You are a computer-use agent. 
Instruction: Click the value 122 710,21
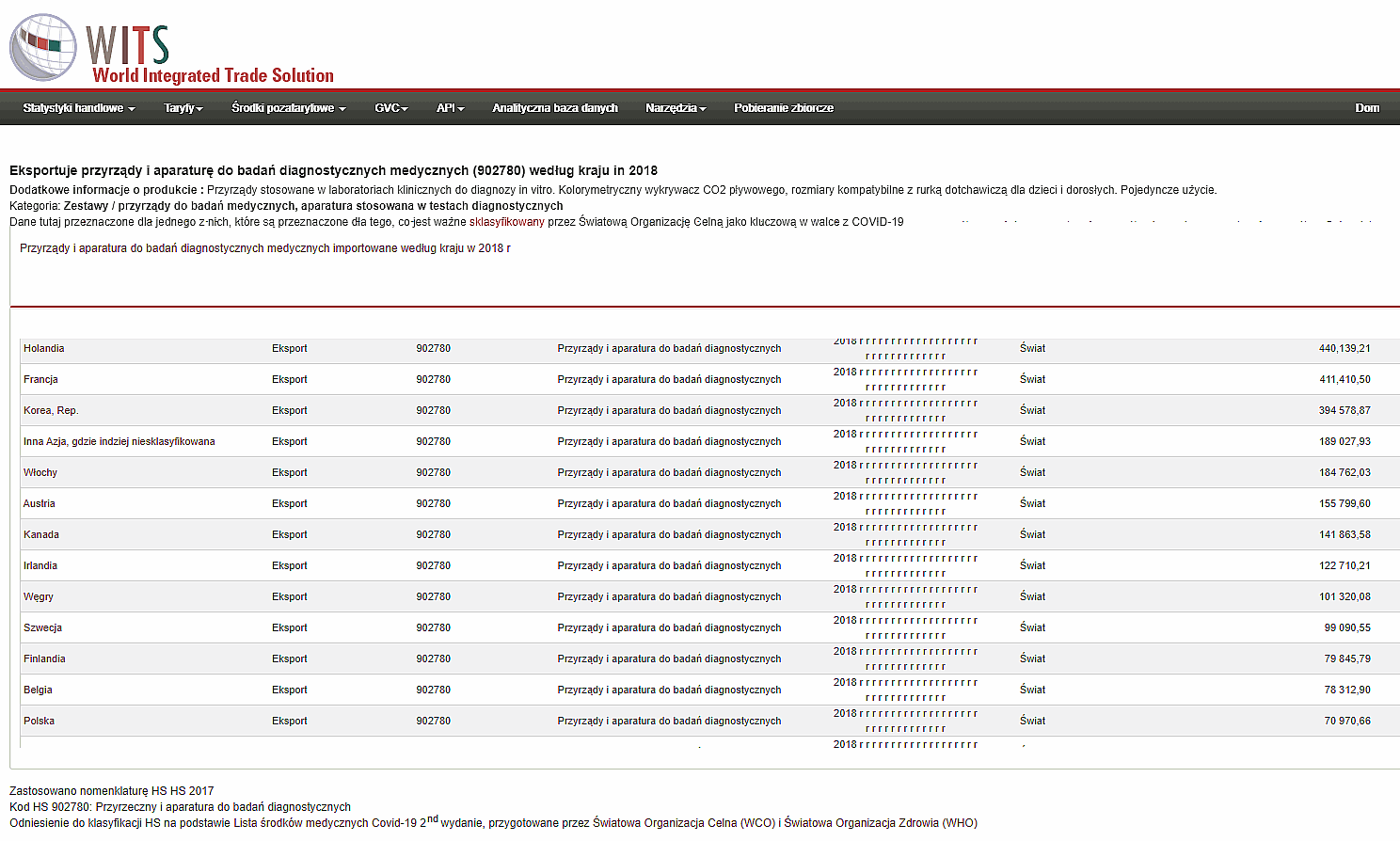point(1344,565)
